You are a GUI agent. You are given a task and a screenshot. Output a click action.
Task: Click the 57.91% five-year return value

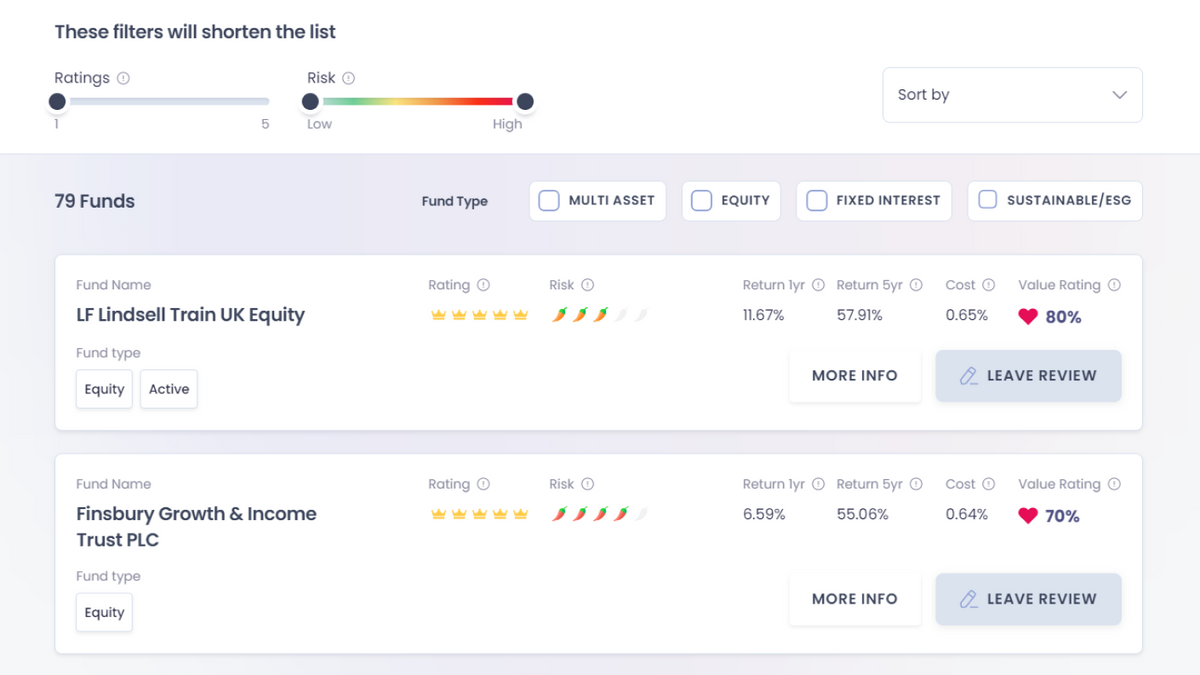click(859, 315)
